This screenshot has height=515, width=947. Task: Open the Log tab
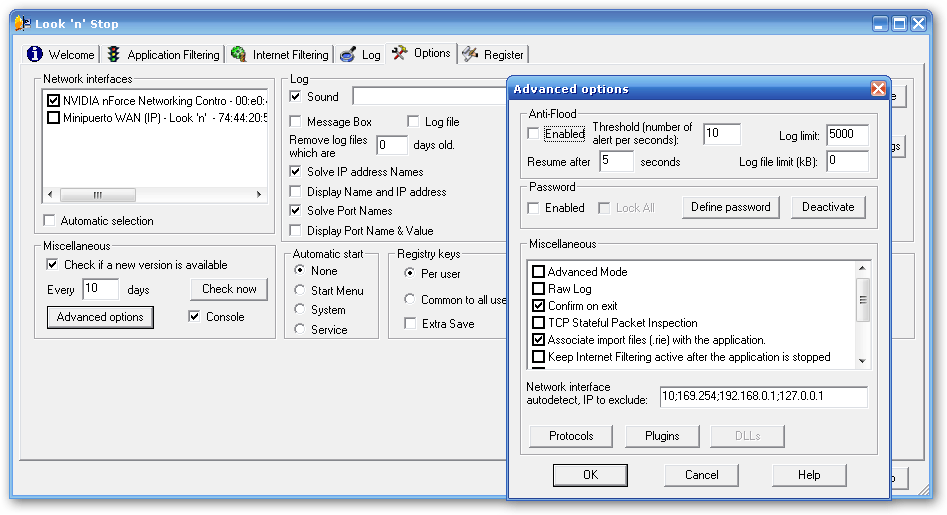coord(360,54)
